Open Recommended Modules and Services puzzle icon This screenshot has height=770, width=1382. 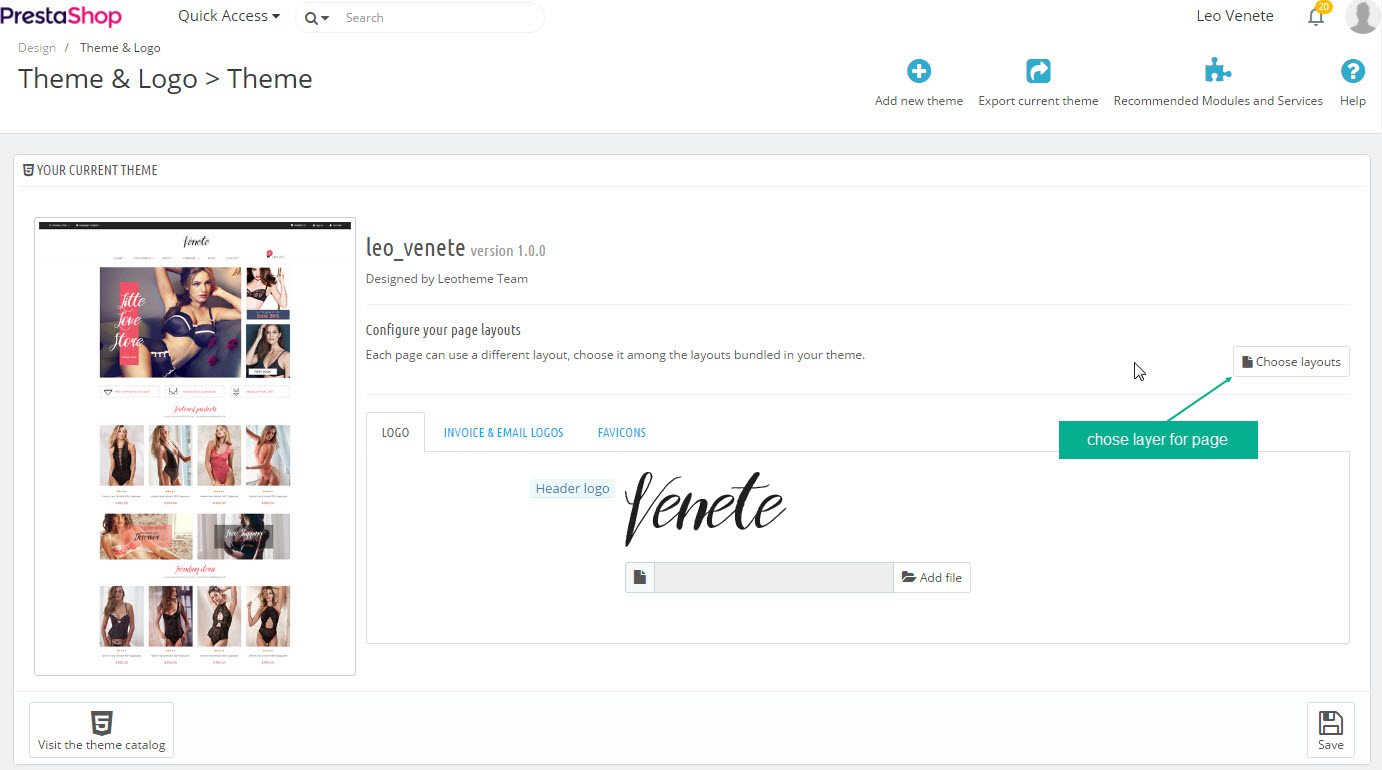[x=1217, y=72]
